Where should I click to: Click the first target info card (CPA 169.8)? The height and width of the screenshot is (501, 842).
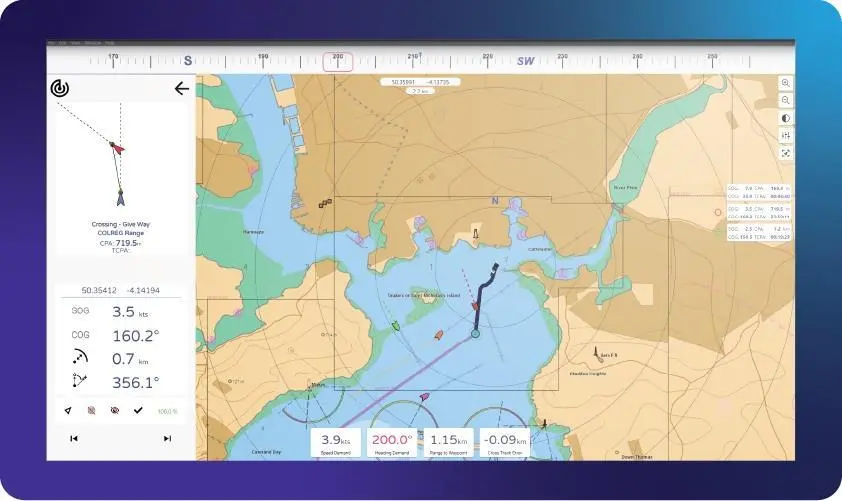pos(759,192)
